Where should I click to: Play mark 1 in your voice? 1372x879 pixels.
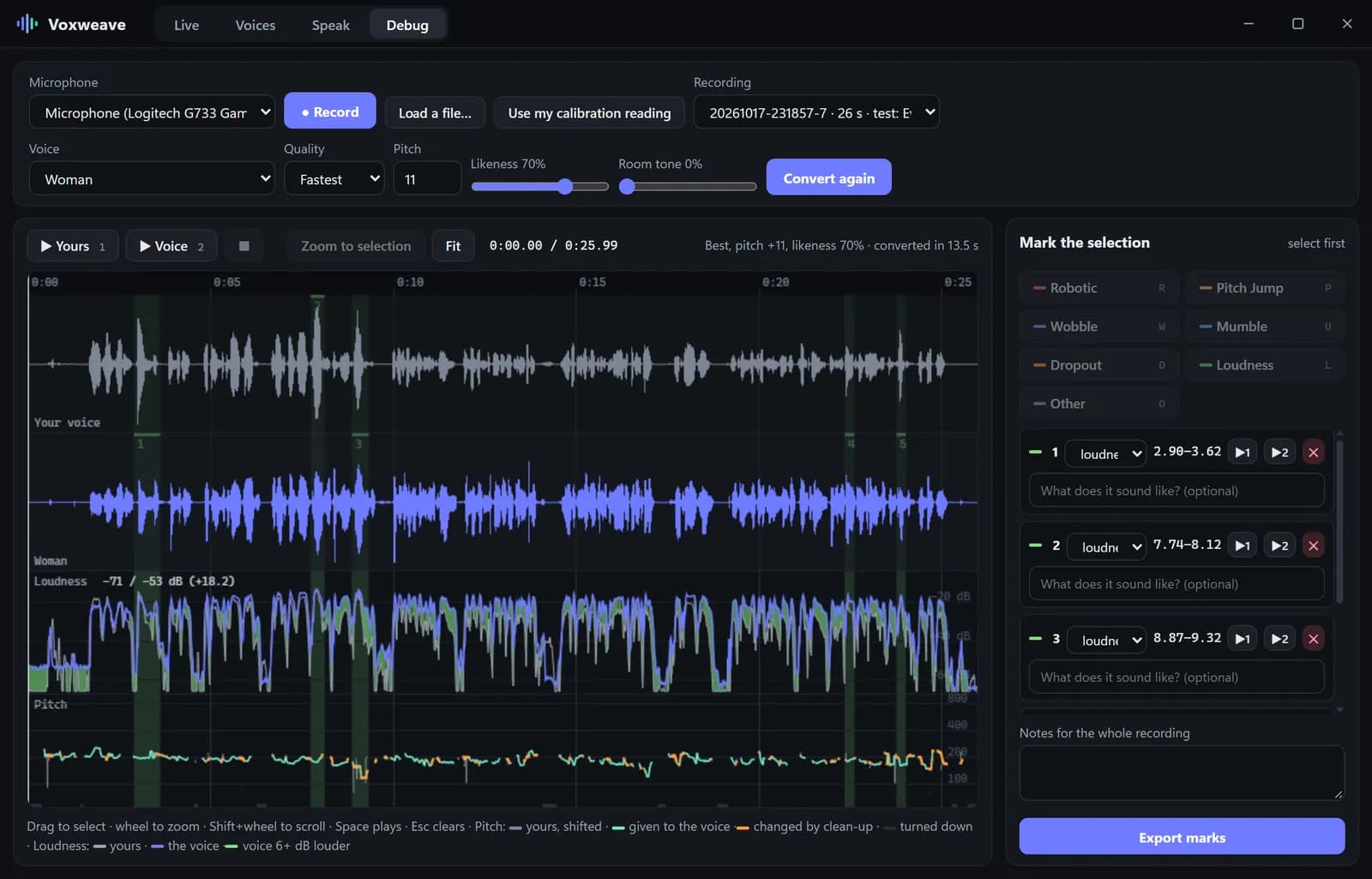point(1242,452)
